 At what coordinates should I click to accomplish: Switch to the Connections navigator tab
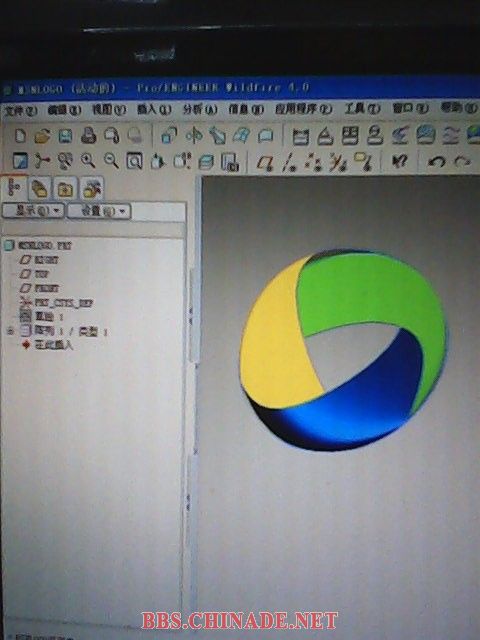click(91, 189)
